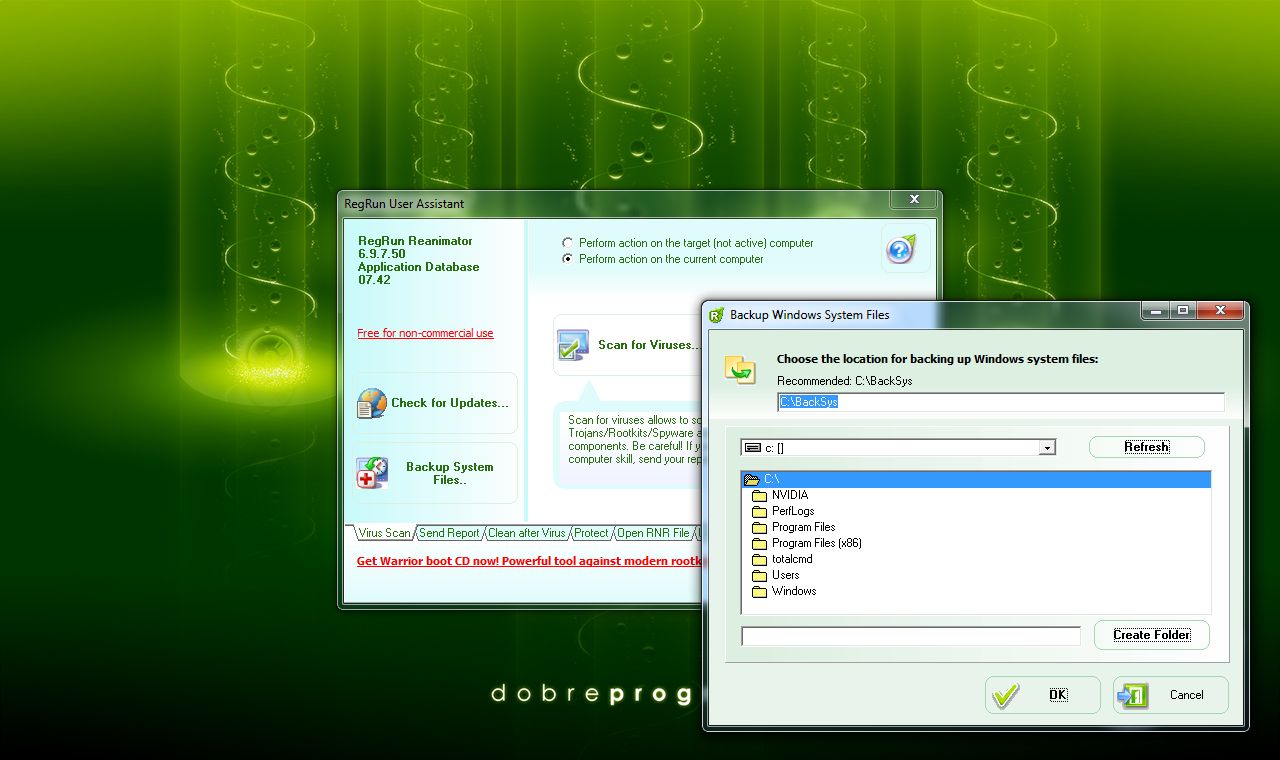1280x760 pixels.
Task: Select the Windows folder name
Action: pyautogui.click(x=794, y=591)
